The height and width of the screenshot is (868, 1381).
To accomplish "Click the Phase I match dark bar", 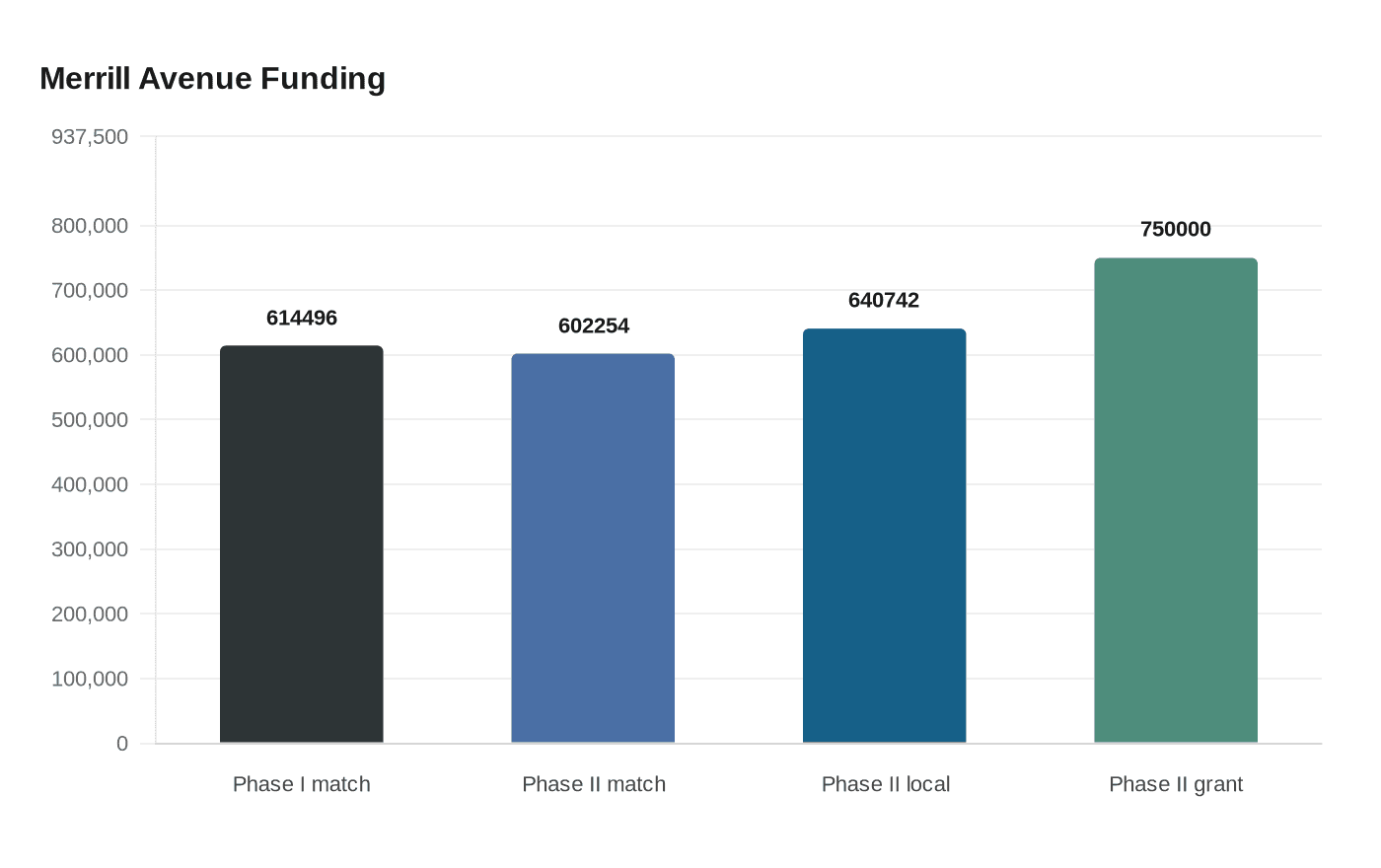I will [x=302, y=544].
